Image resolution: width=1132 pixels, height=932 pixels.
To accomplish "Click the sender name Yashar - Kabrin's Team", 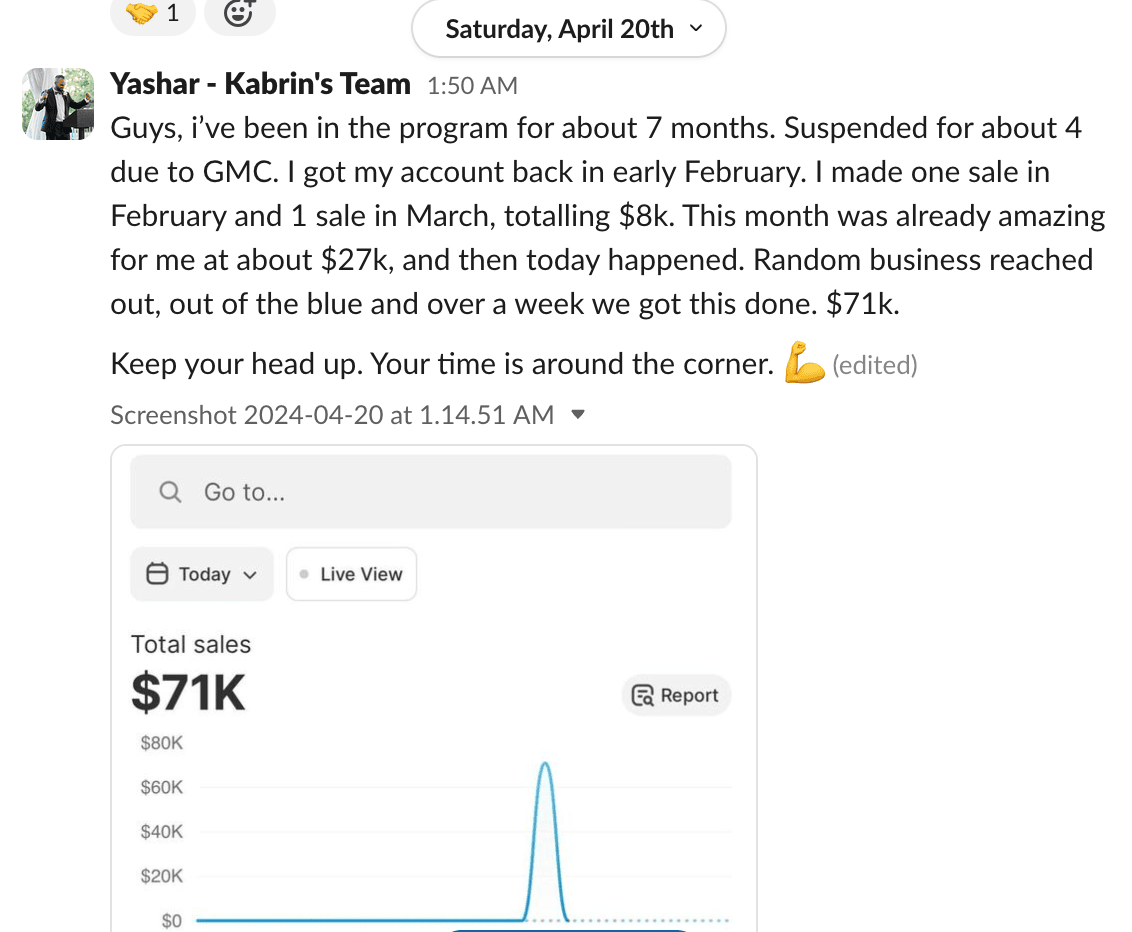I will (x=260, y=84).
